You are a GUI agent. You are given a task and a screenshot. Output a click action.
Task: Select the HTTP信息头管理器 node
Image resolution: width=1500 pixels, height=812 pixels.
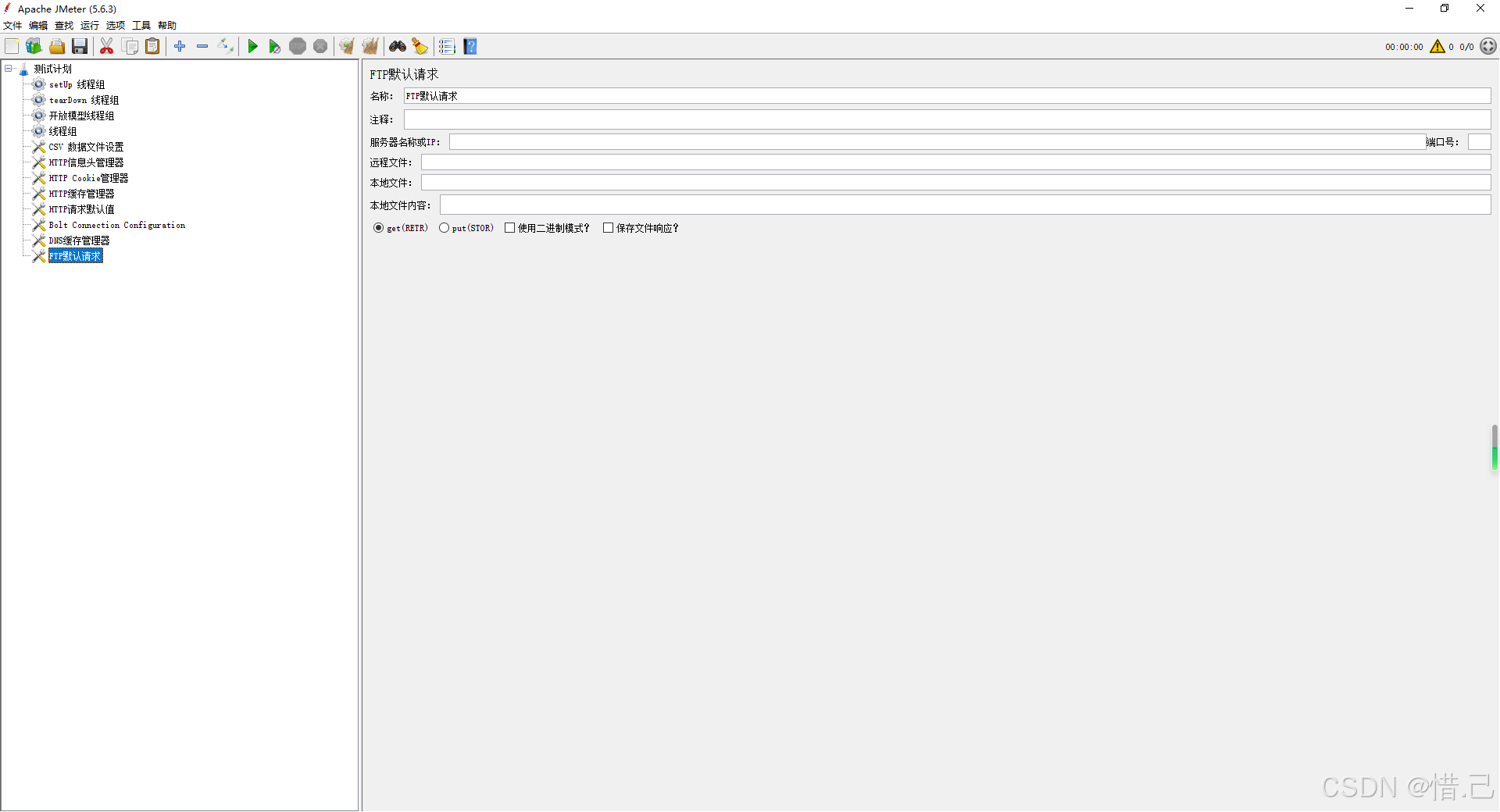[86, 162]
